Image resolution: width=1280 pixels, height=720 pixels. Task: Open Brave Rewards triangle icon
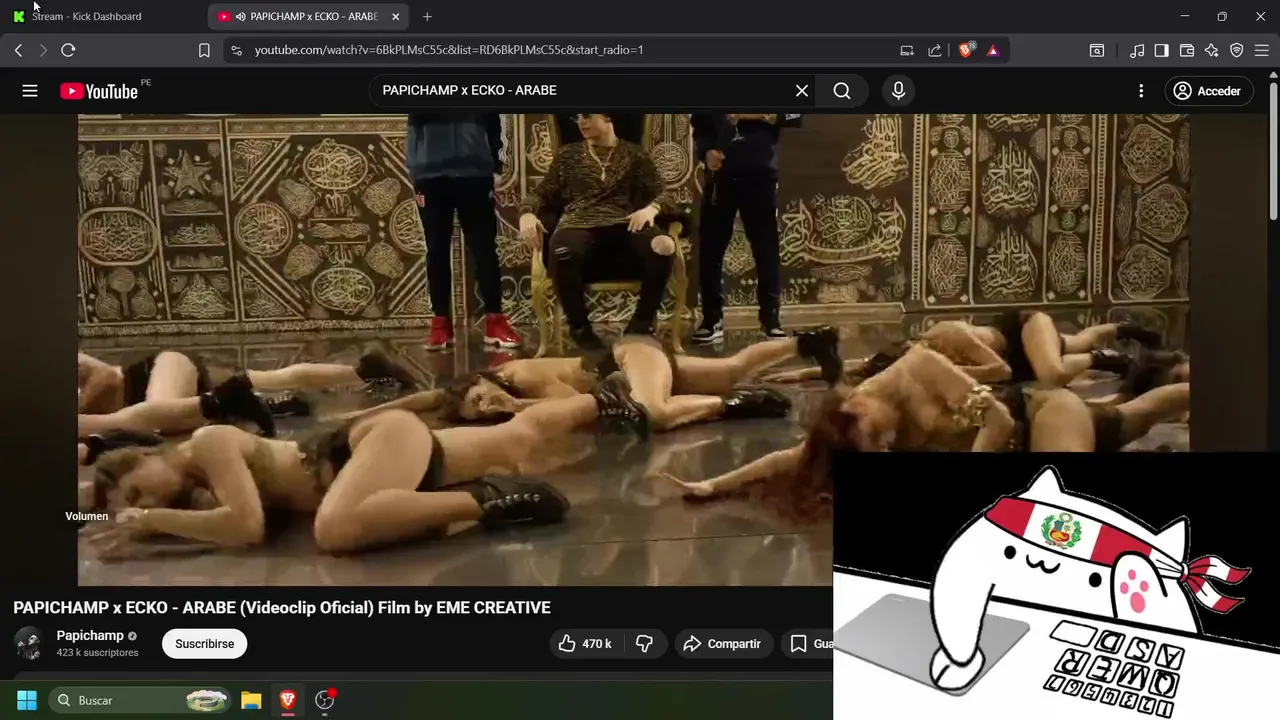point(993,50)
